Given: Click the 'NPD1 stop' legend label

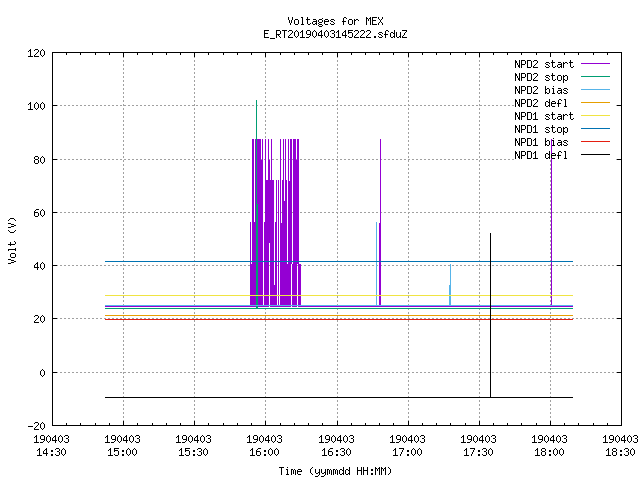Looking at the screenshot, I should point(541,129).
